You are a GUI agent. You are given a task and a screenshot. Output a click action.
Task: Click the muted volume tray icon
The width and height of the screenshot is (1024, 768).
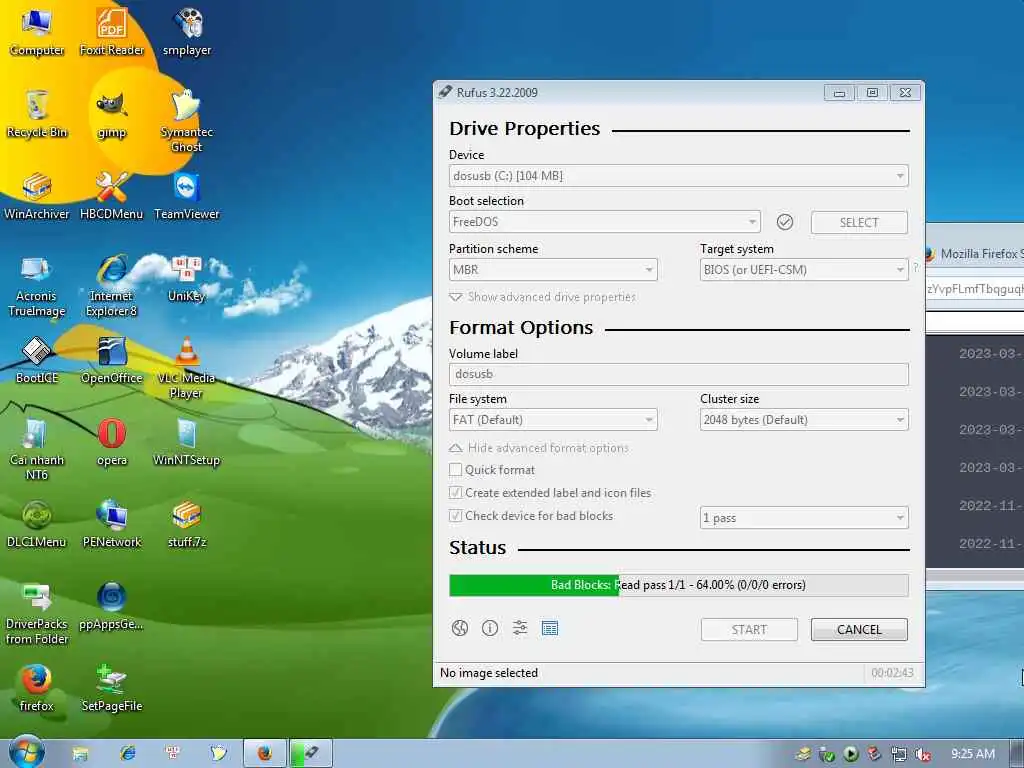[923, 754]
